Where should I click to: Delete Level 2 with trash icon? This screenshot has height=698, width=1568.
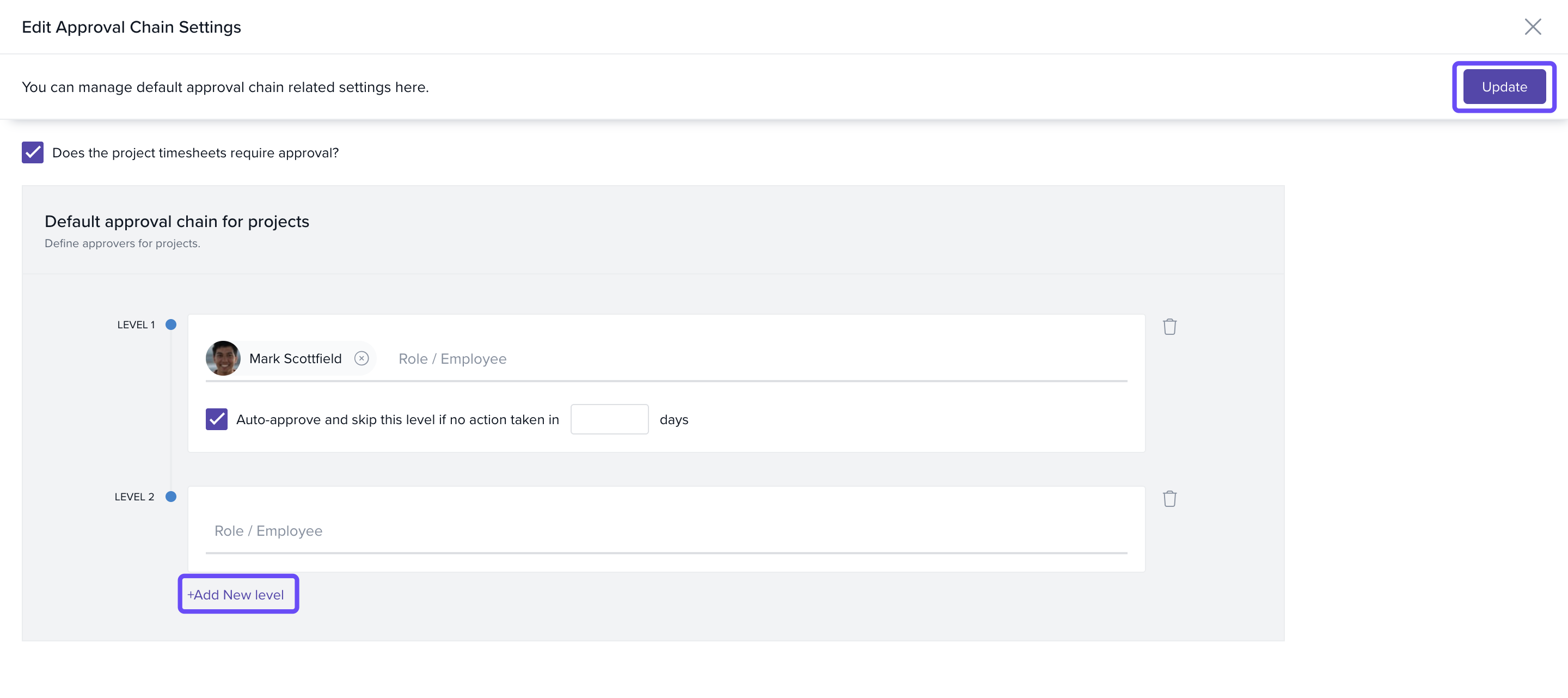(x=1169, y=499)
